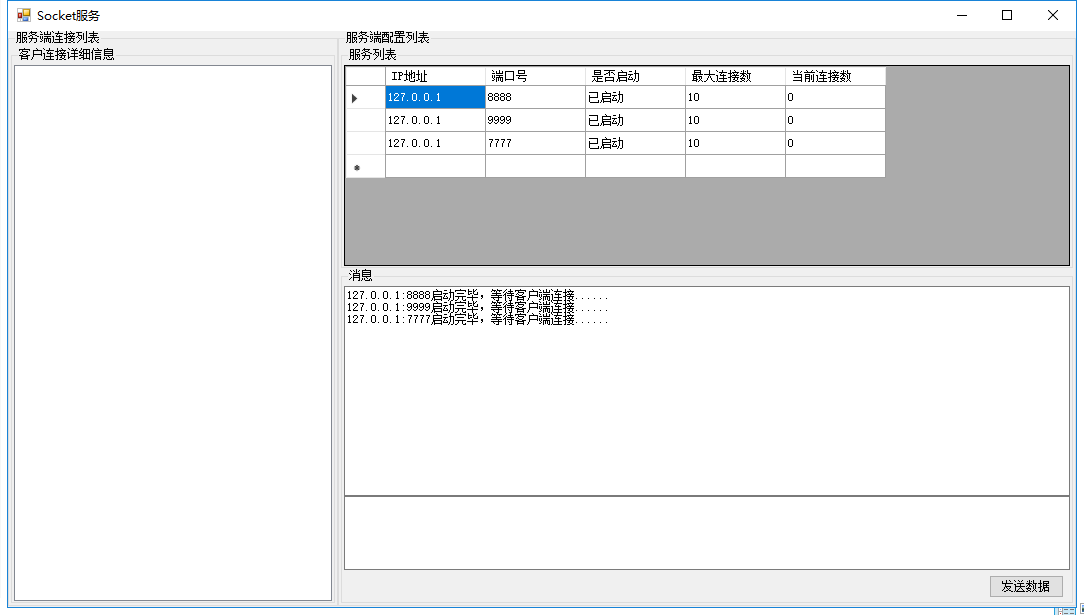This screenshot has height=615, width=1084.
Task: Select the 7777 port cell
Action: click(536, 143)
